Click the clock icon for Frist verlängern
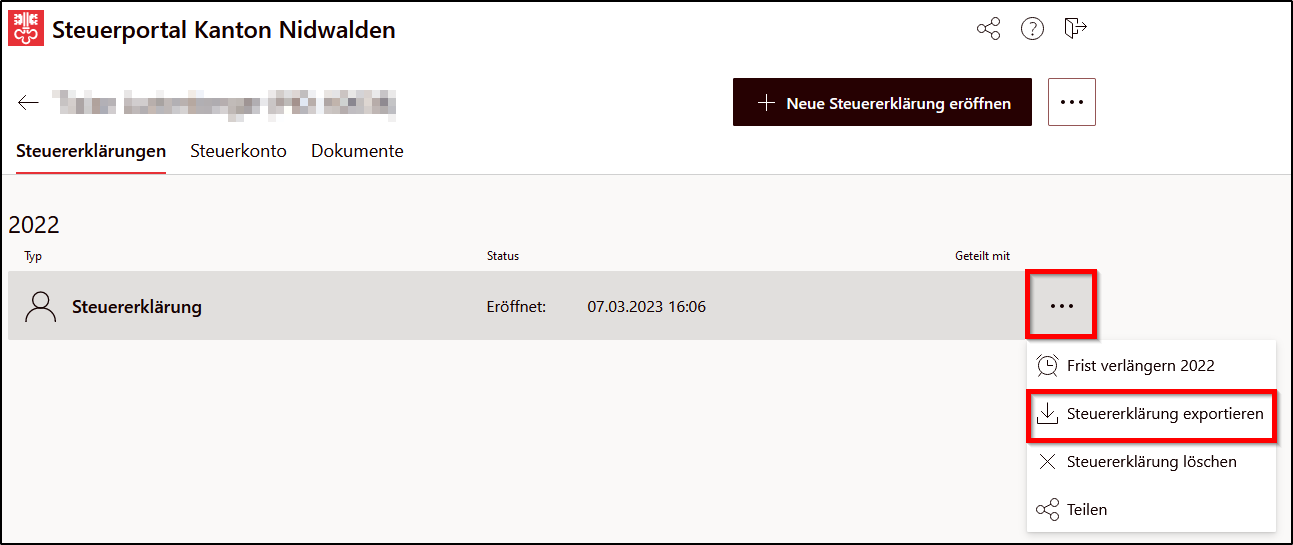1293x545 pixels. pos(1047,366)
